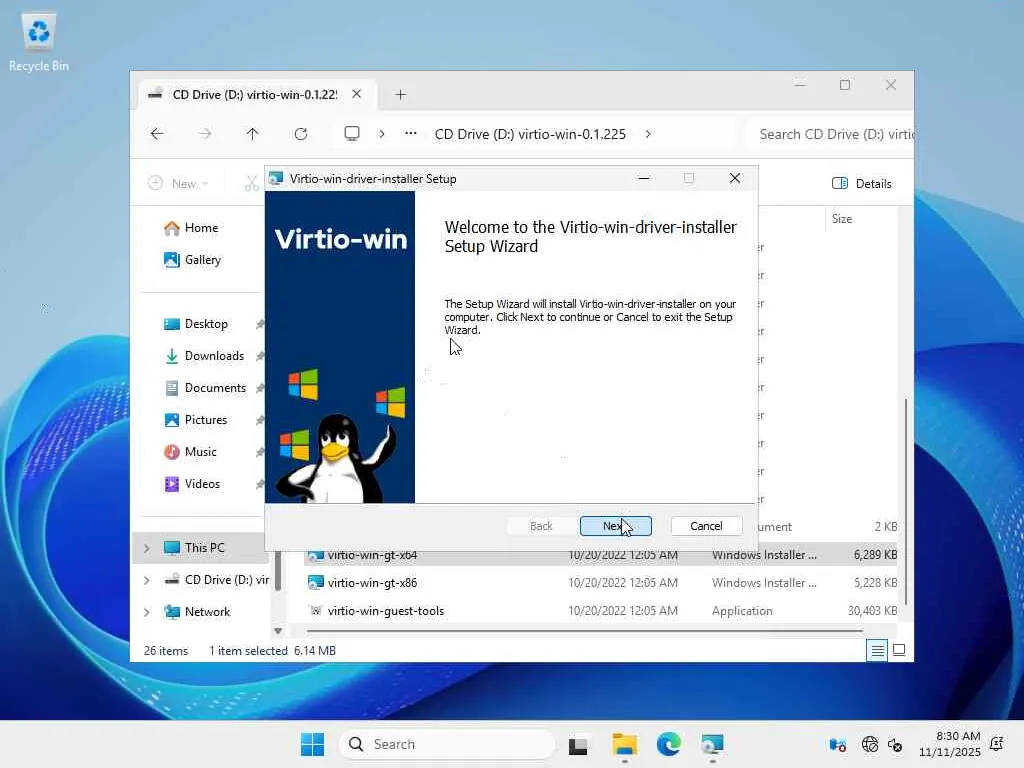Switch to details list view in status bar

coord(877,650)
